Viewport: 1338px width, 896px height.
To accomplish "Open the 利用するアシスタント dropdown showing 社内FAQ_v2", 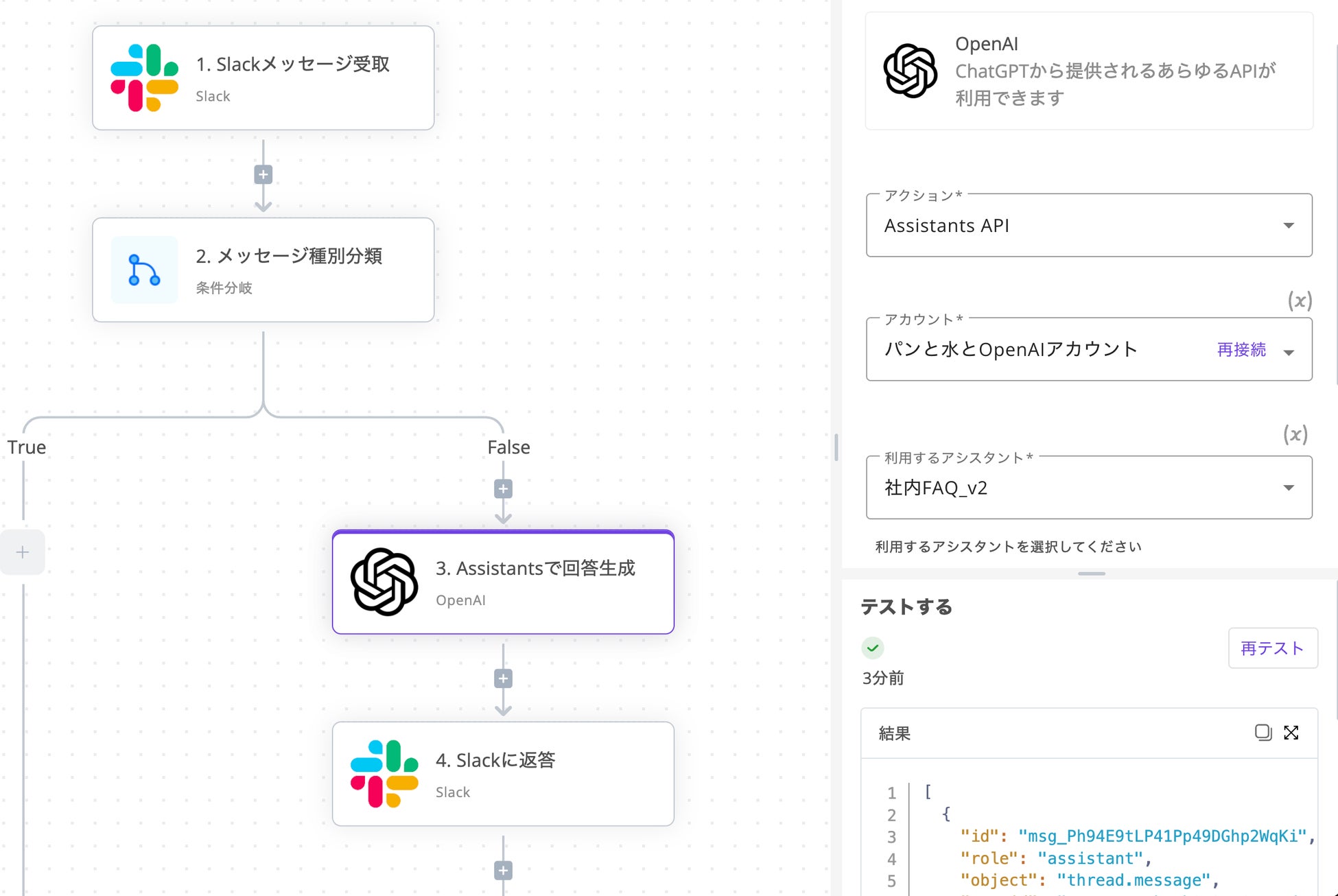I will pyautogui.click(x=1088, y=487).
